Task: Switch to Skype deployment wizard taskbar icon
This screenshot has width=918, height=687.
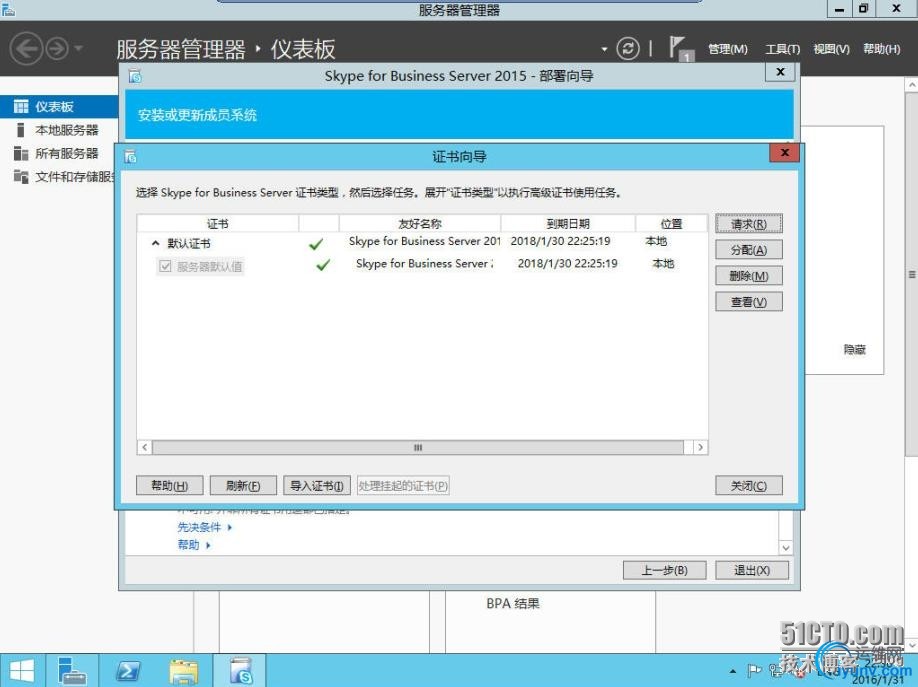Action: point(239,671)
